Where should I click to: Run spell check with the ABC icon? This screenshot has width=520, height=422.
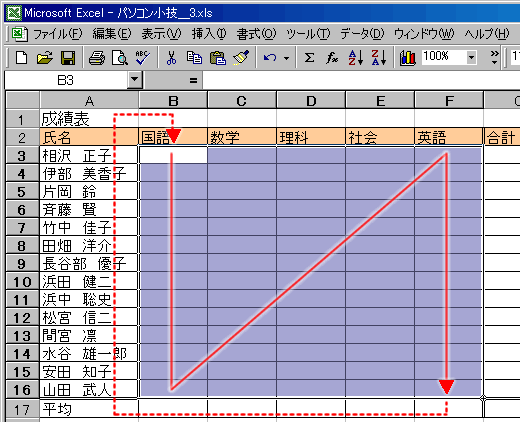tap(143, 58)
